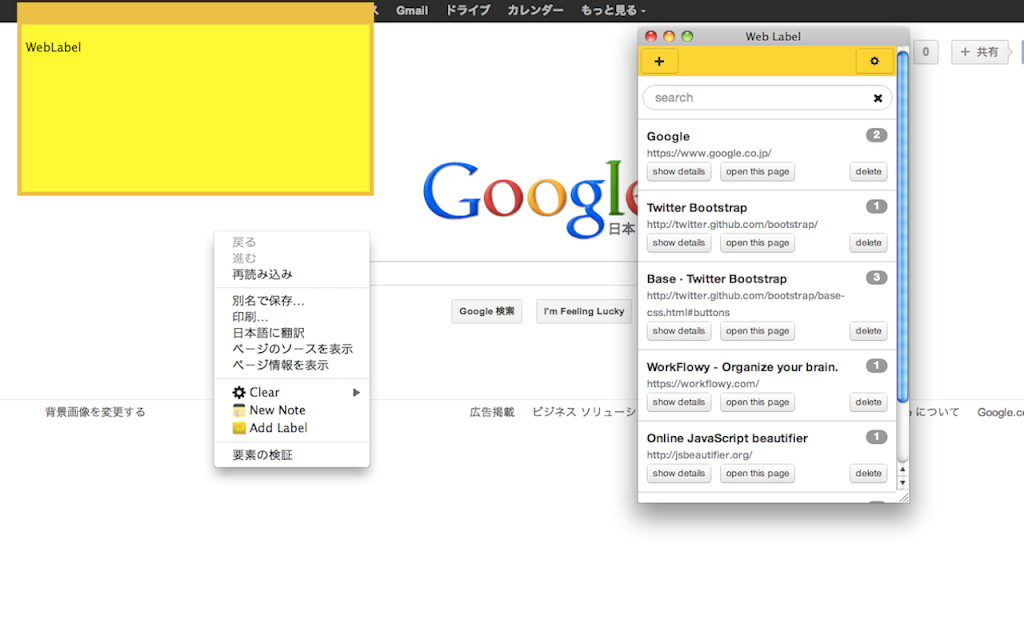The image size is (1024, 640).
Task: Click the count badge 3 for Base Twitter Bootstrap
Action: click(x=876, y=278)
